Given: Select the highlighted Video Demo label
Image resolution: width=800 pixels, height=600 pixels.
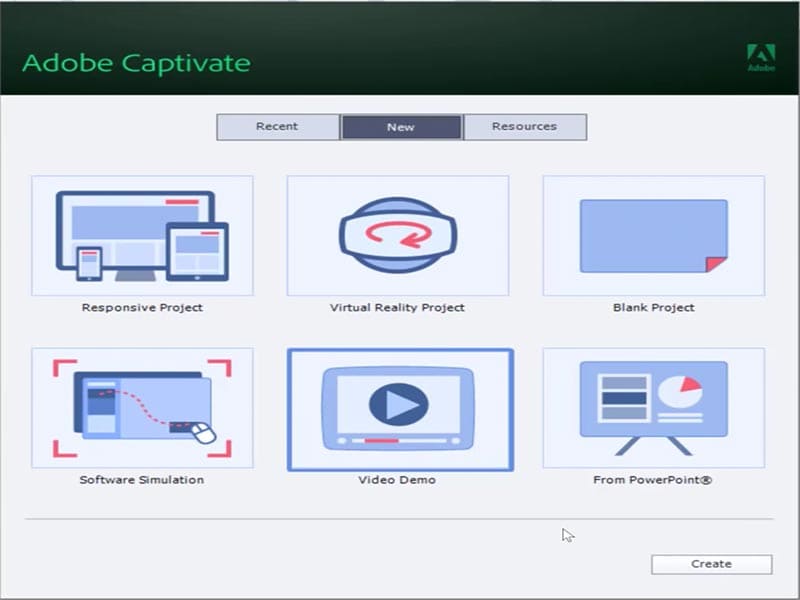Looking at the screenshot, I should [x=397, y=479].
